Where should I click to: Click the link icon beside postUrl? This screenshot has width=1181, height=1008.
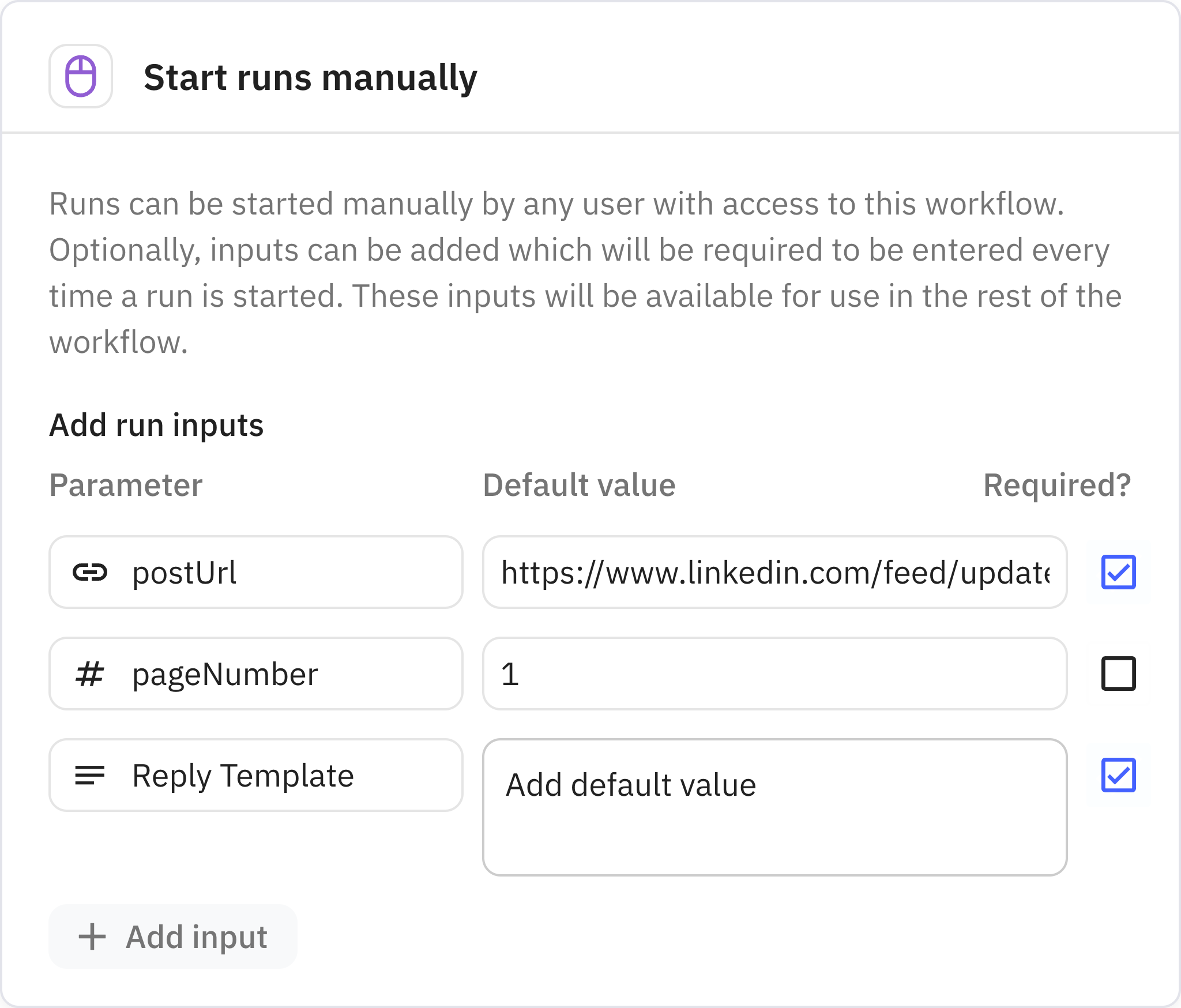(x=90, y=573)
